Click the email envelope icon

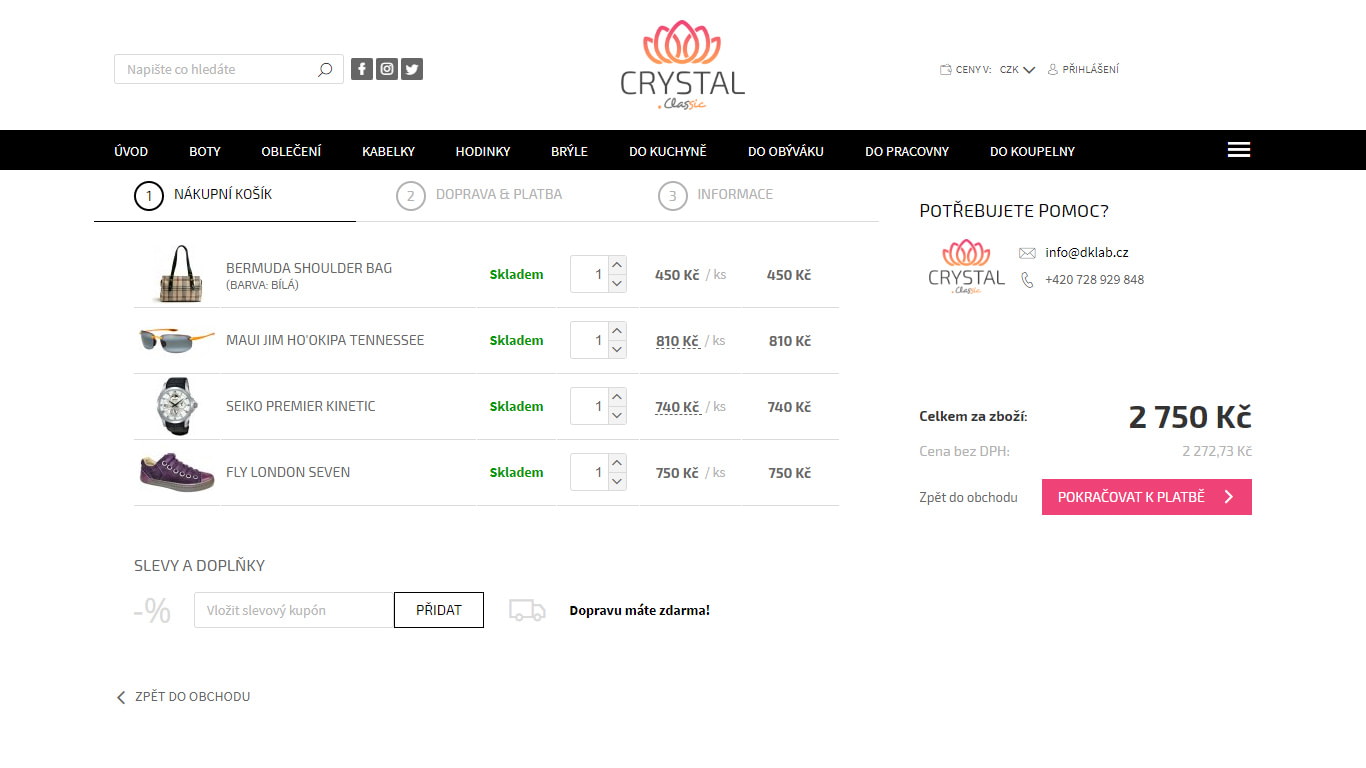point(1027,253)
